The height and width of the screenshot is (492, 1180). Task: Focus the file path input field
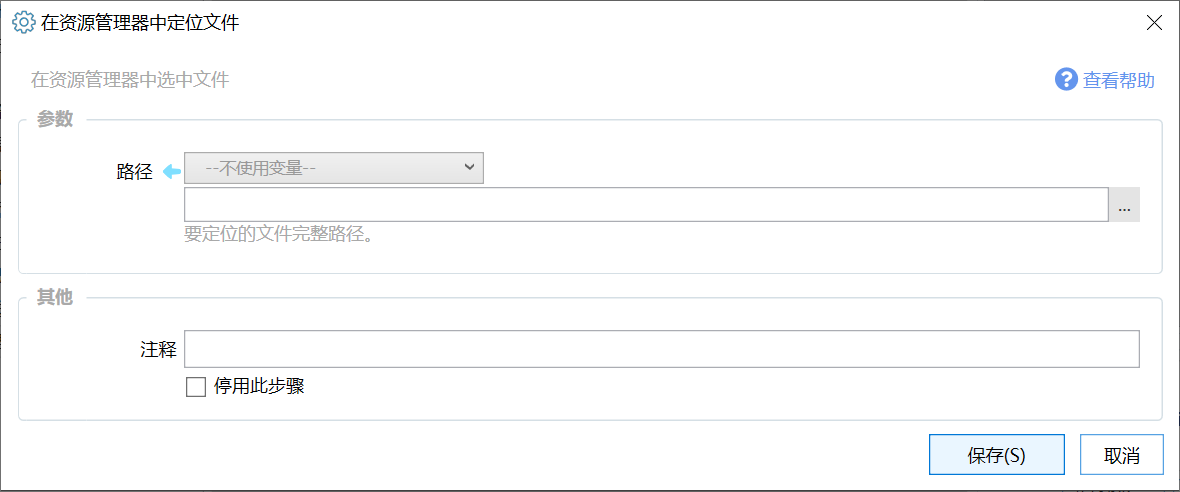[x=645, y=204]
